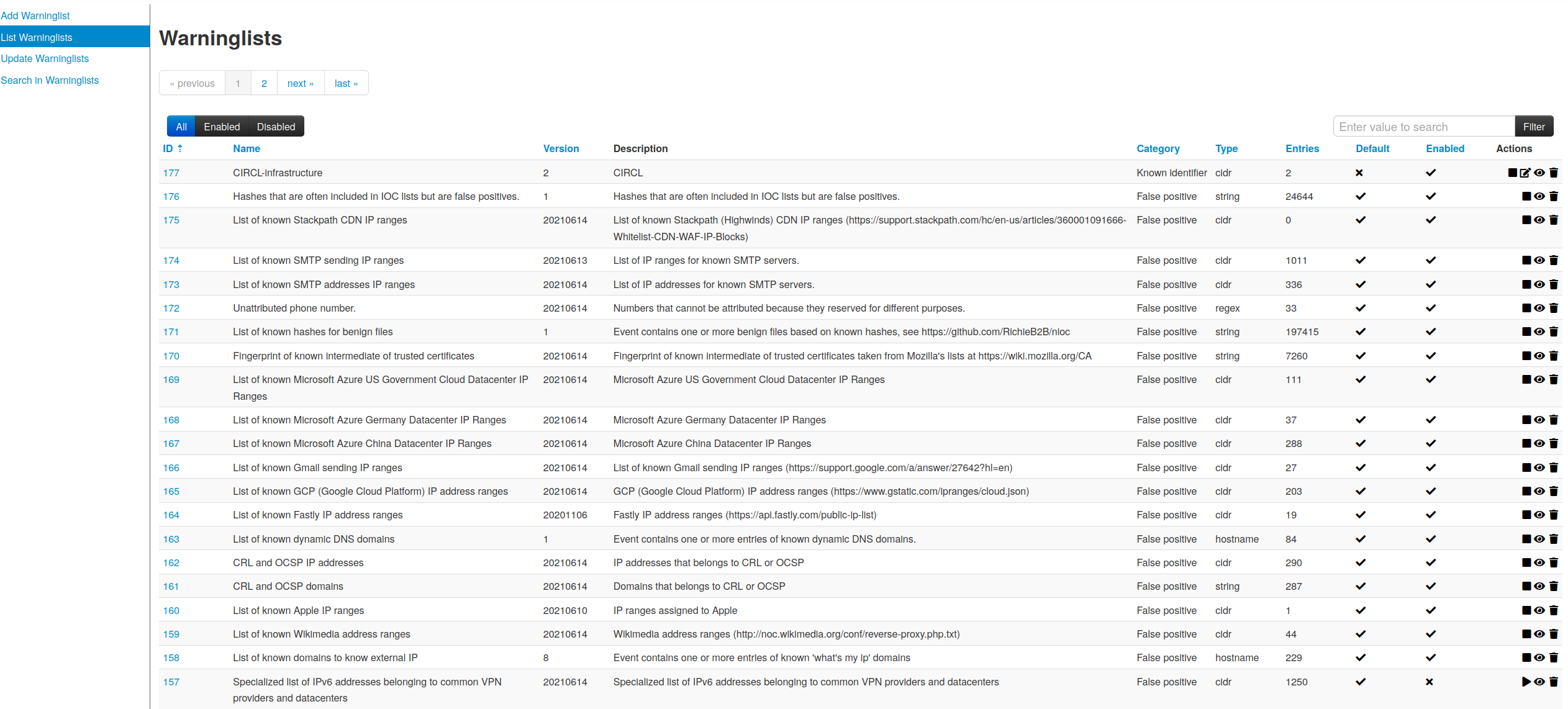Delete the Stackpath CDN IP ranges list

click(x=1554, y=220)
